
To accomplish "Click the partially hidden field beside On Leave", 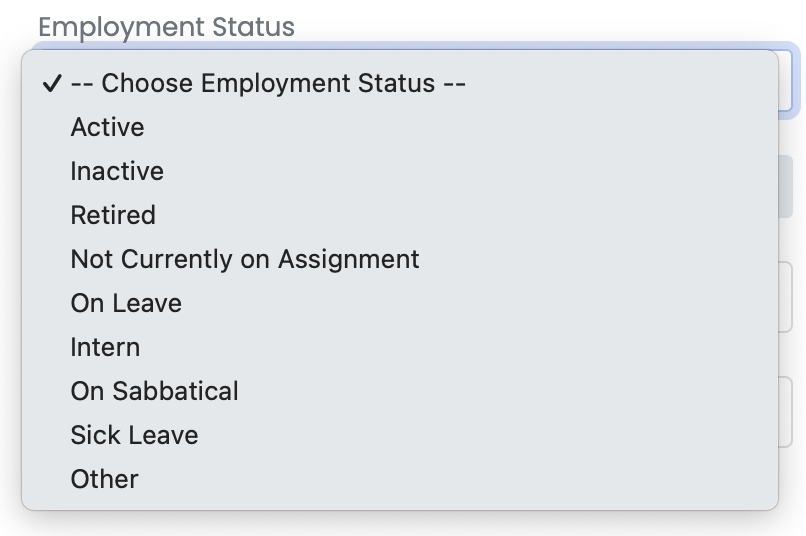I will pyautogui.click(x=786, y=297).
